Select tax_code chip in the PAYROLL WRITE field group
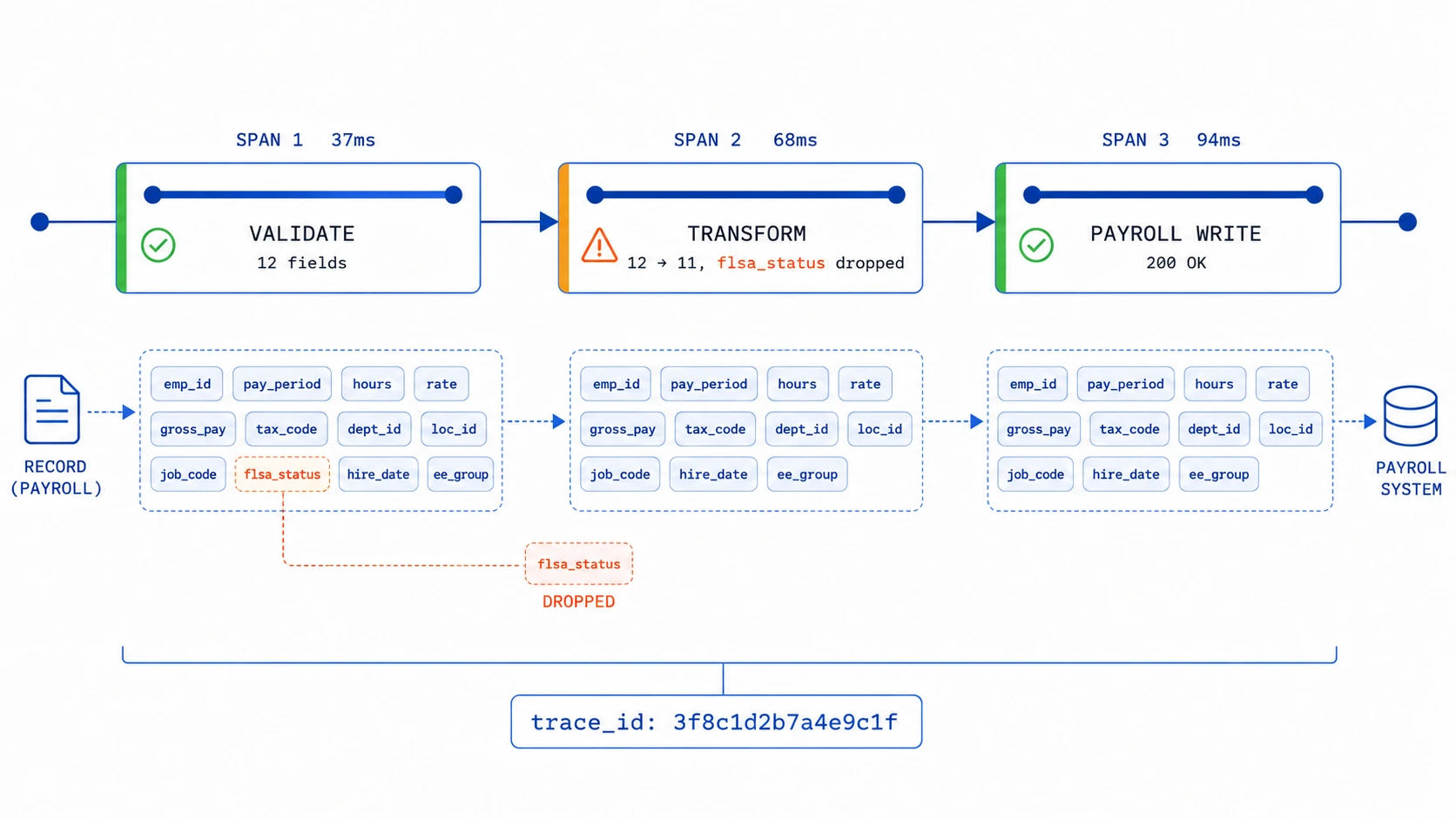This screenshot has height=819, width=1456. pyautogui.click(x=1129, y=429)
